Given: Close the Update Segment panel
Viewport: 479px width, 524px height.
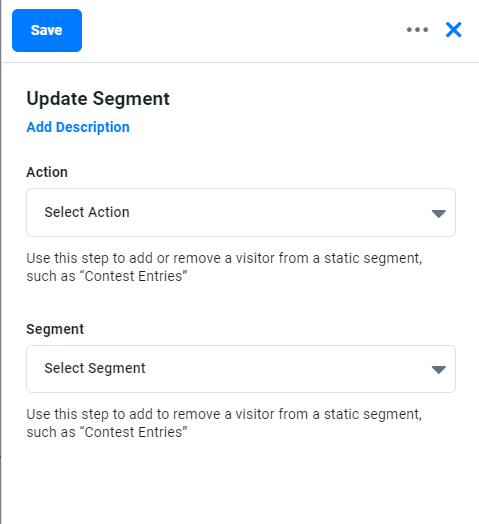Looking at the screenshot, I should pyautogui.click(x=454, y=30).
